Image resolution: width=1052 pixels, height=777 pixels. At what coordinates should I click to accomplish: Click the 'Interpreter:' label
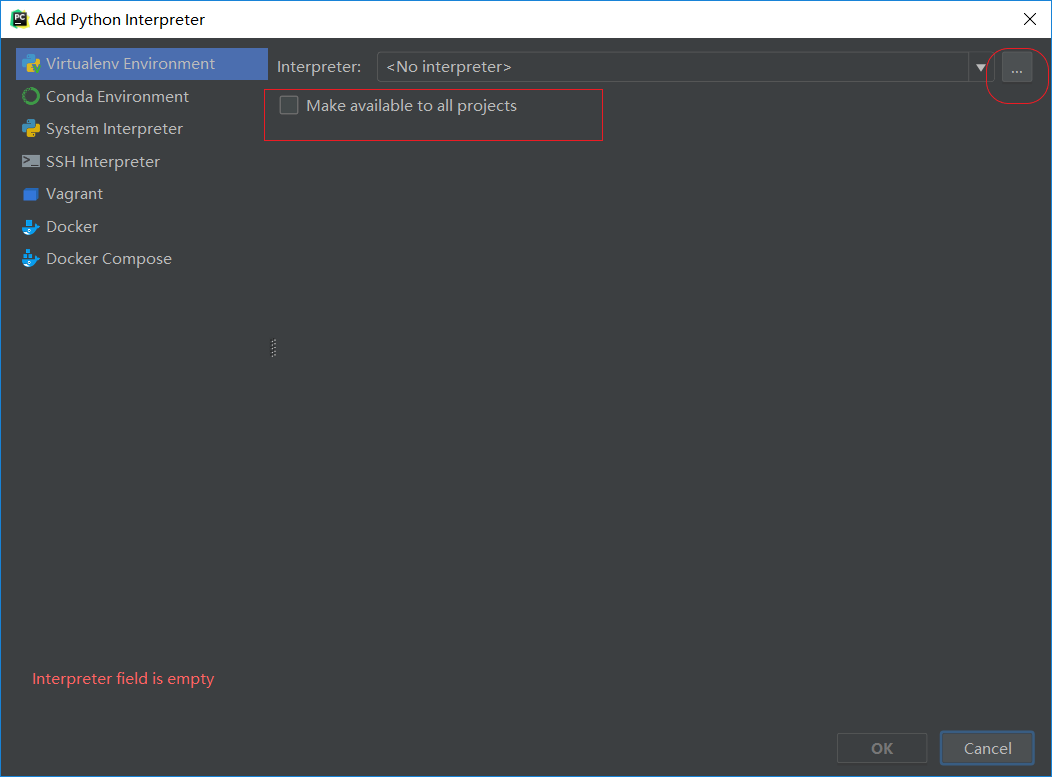click(319, 67)
